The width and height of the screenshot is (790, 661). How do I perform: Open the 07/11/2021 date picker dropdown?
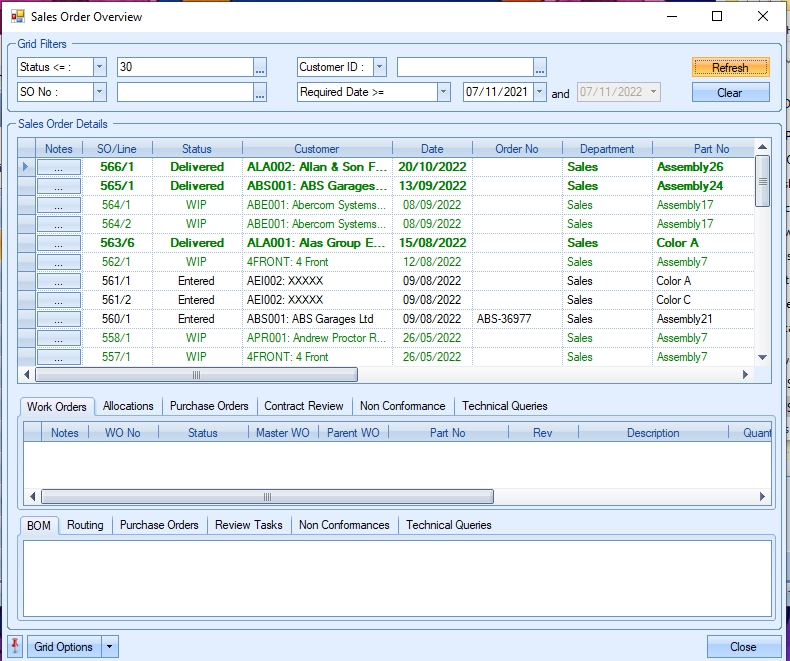(540, 92)
